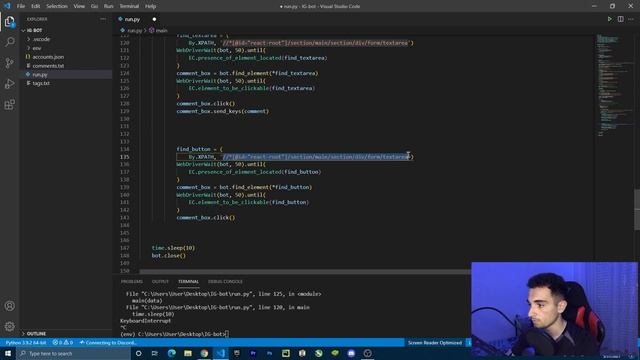The height and width of the screenshot is (360, 640).
Task: Click Screen Reader Optimized status item
Action: [x=435, y=342]
